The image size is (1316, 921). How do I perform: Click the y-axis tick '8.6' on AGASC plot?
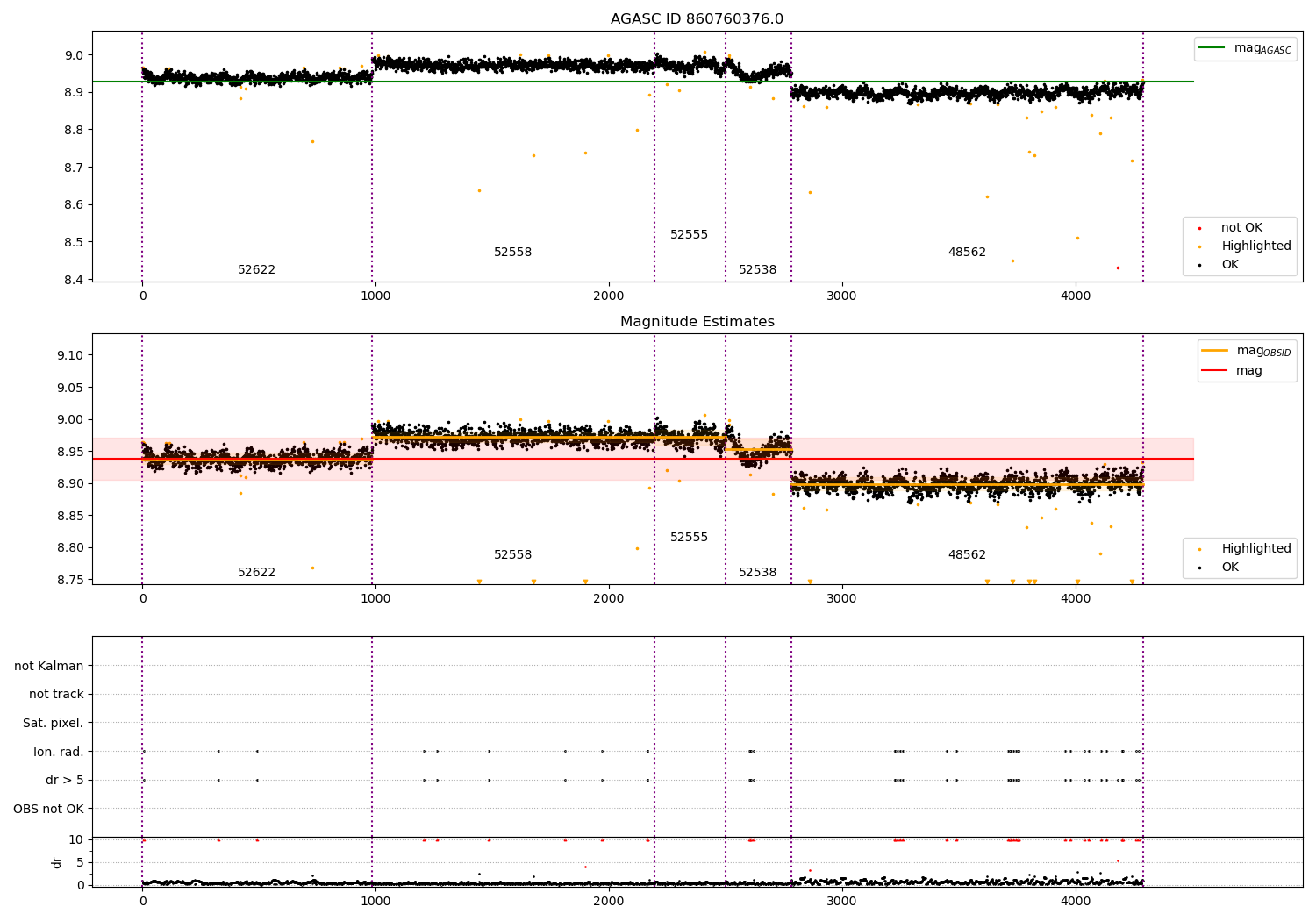point(74,205)
